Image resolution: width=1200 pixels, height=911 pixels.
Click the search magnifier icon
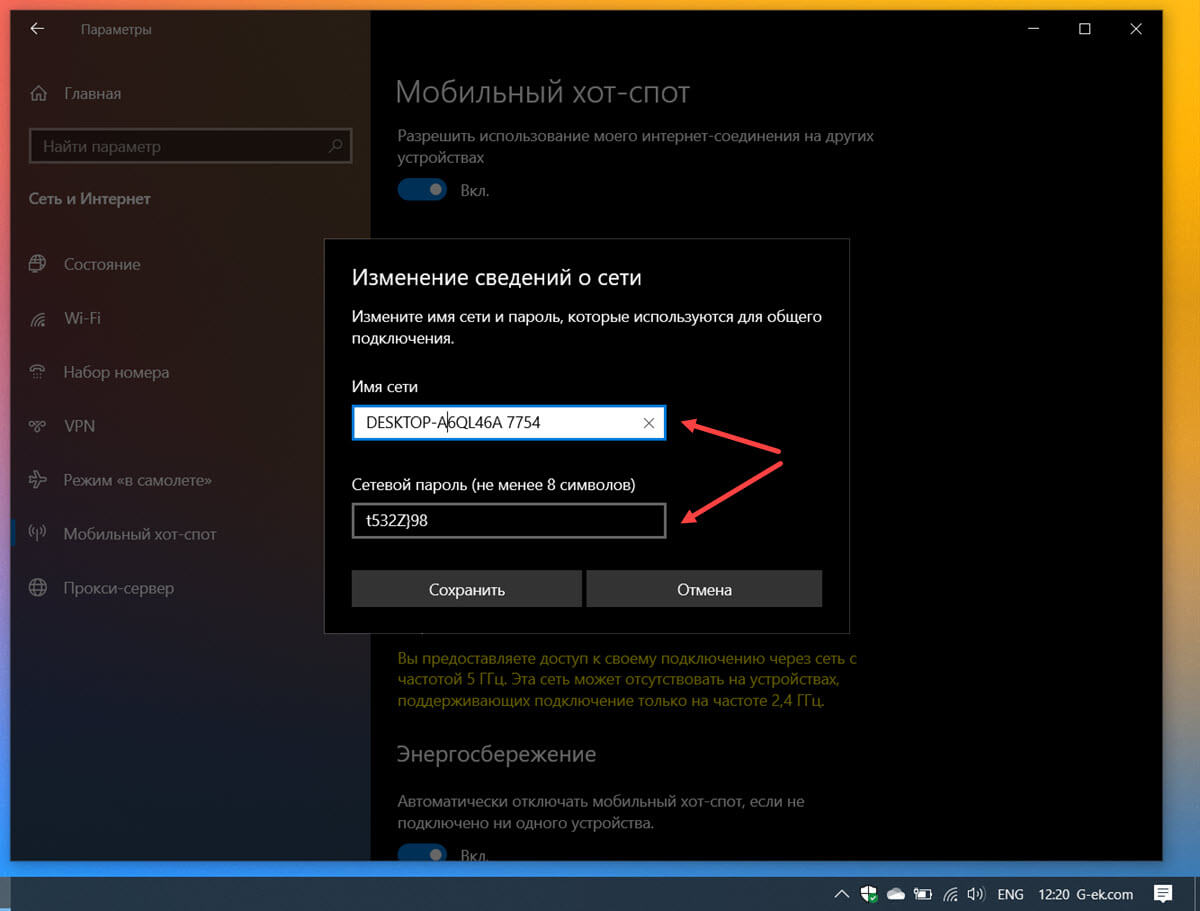(336, 146)
